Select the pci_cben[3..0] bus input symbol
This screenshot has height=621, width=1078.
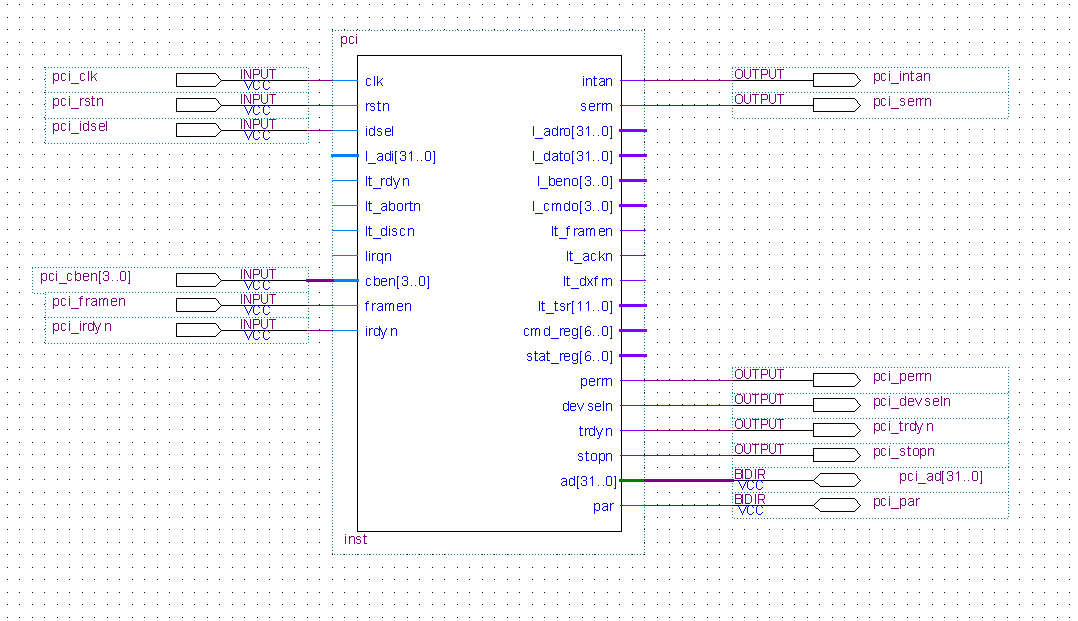tap(200, 278)
